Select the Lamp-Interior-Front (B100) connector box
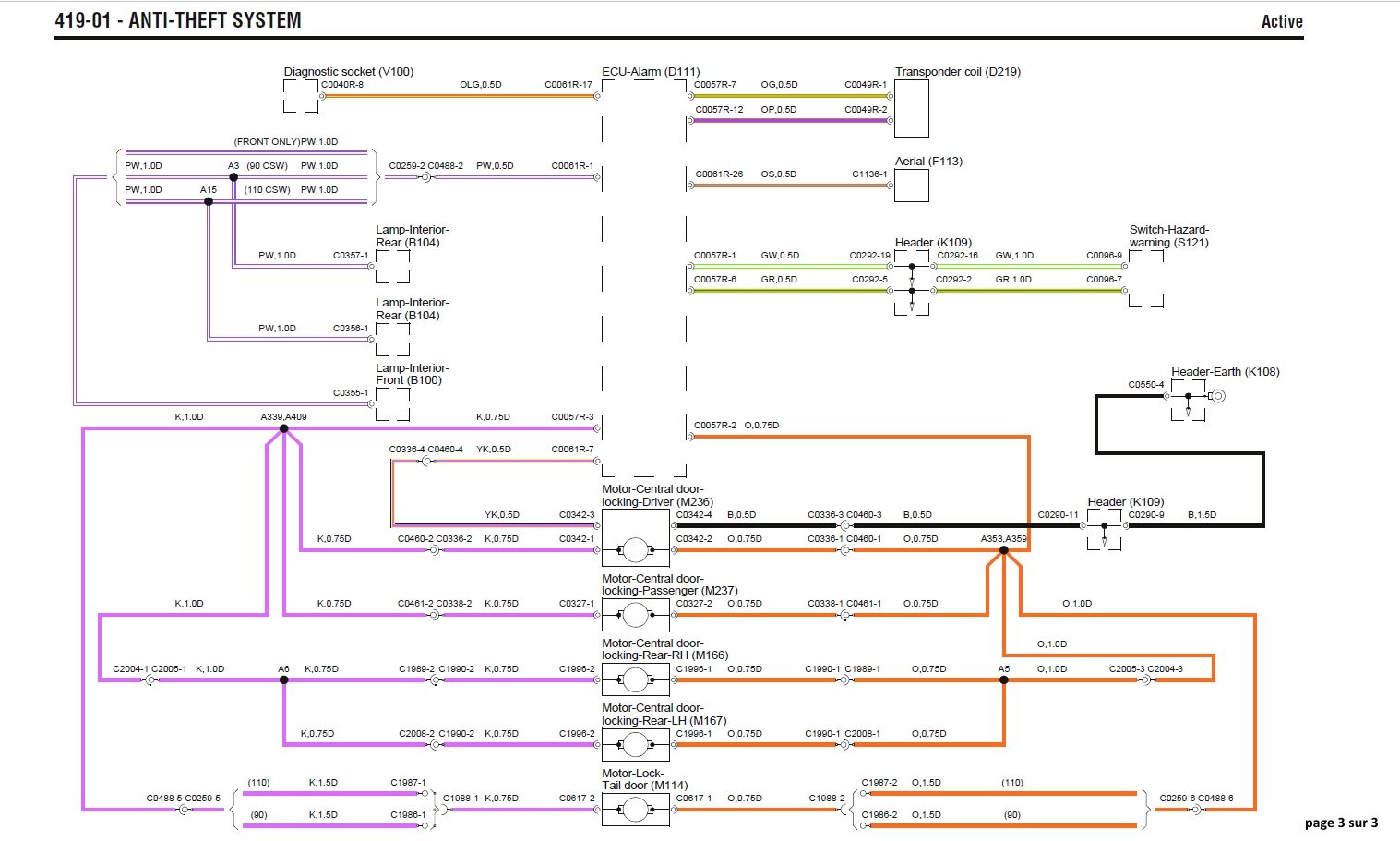Screen dimensions: 1400x841 click(392, 403)
